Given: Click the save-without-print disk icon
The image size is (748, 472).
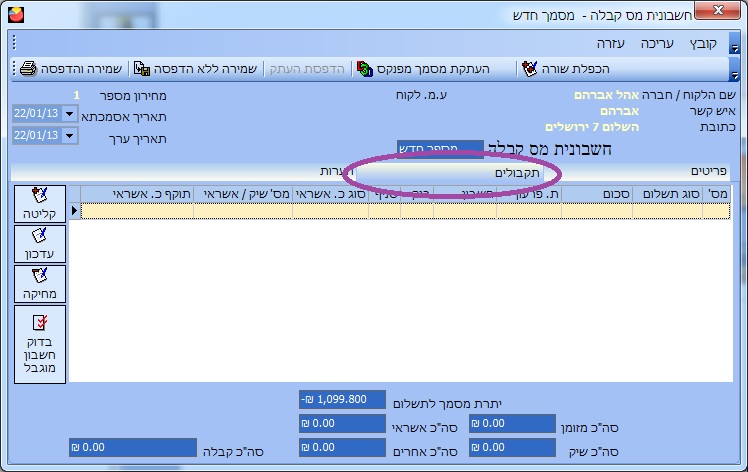Looking at the screenshot, I should tap(142, 69).
